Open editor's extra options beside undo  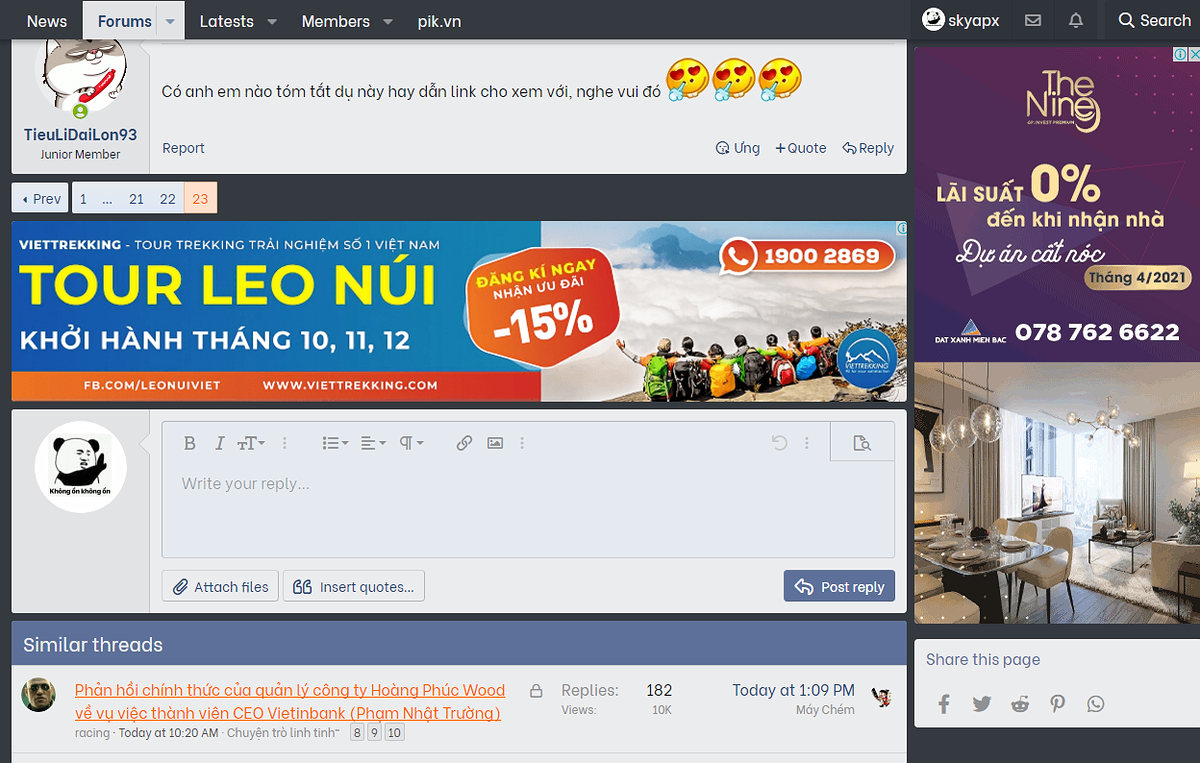(x=807, y=443)
